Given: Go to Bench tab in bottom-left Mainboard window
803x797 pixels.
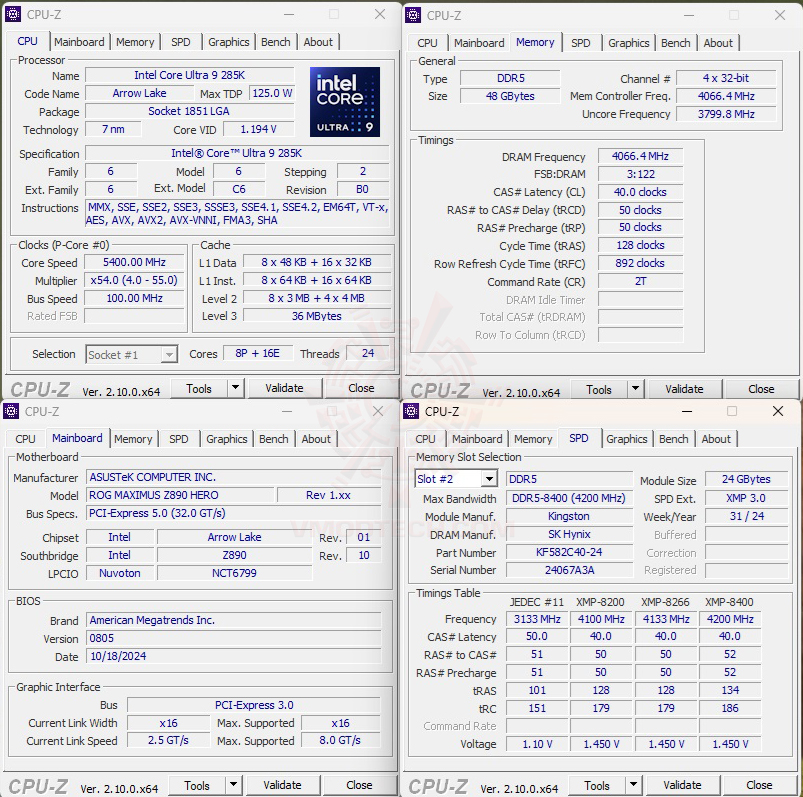Looking at the screenshot, I should point(273,439).
